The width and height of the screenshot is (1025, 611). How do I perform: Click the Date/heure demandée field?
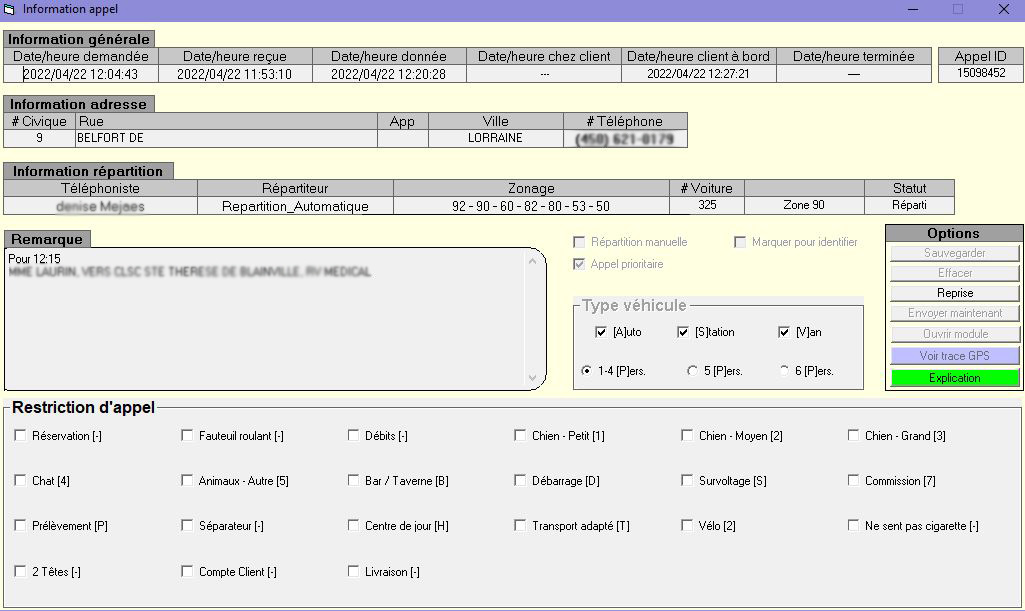click(81, 74)
